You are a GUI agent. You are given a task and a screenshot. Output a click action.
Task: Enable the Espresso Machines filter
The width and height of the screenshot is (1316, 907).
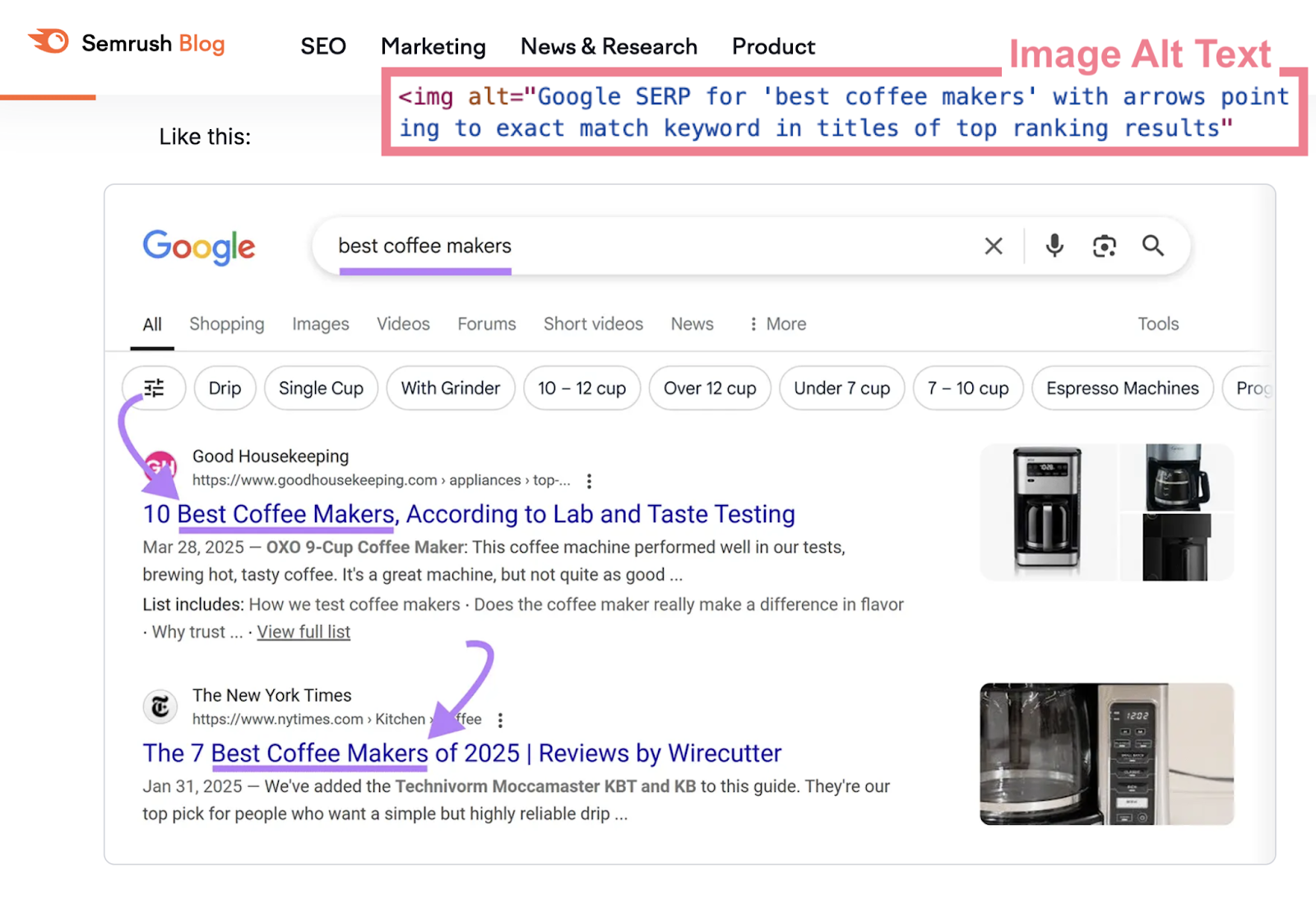point(1122,387)
